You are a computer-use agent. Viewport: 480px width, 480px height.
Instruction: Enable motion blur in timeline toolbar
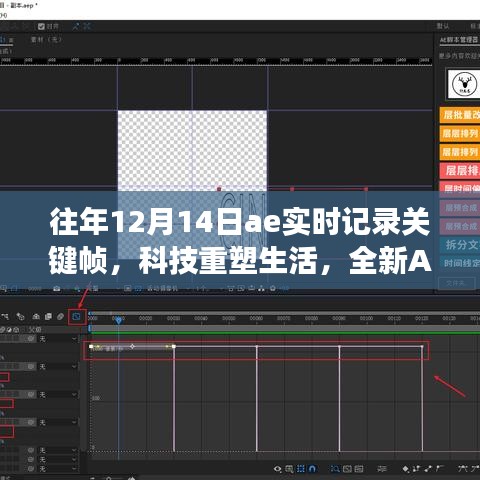click(x=60, y=316)
